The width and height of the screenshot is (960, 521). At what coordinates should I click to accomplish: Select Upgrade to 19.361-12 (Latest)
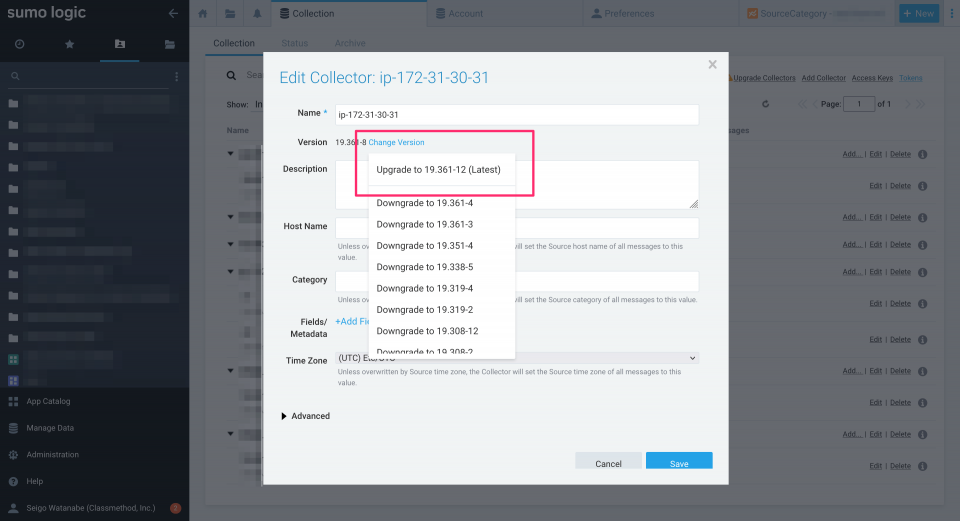pyautogui.click(x=438, y=170)
